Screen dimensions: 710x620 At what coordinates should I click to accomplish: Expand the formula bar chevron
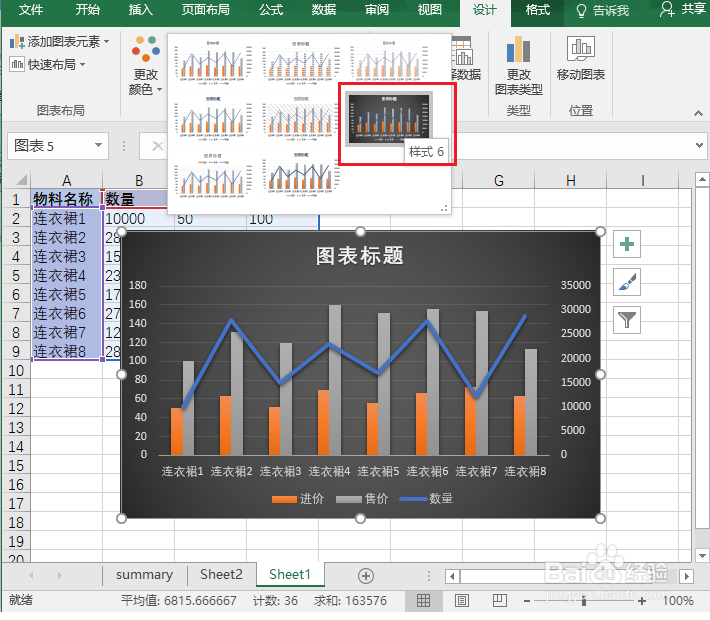click(700, 145)
